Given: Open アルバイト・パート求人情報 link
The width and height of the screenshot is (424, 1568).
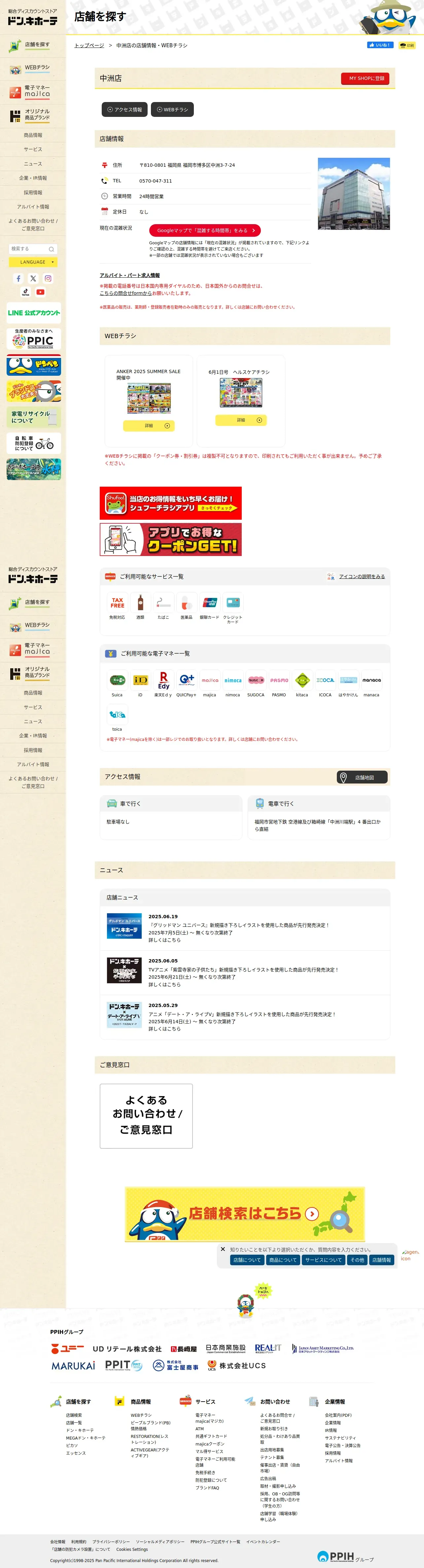Looking at the screenshot, I should tap(130, 275).
